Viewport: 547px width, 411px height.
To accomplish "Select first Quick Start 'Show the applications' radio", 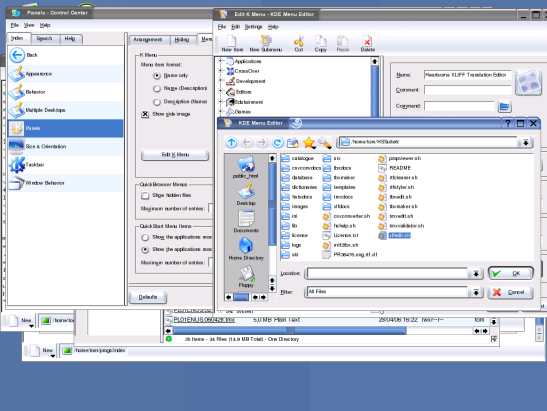I will click(x=145, y=238).
